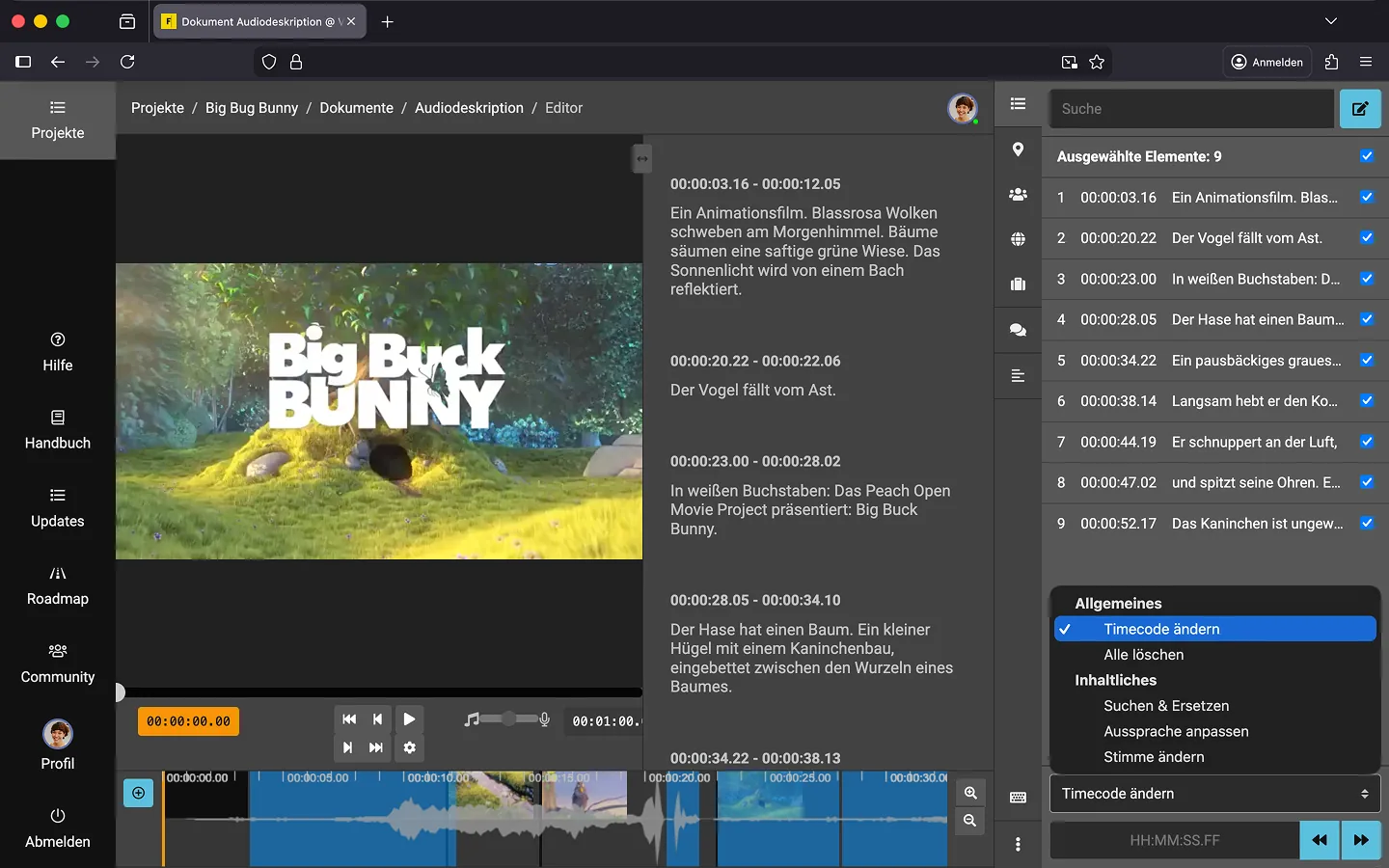
Task: Open the globe icon panel
Action: pos(1018,239)
